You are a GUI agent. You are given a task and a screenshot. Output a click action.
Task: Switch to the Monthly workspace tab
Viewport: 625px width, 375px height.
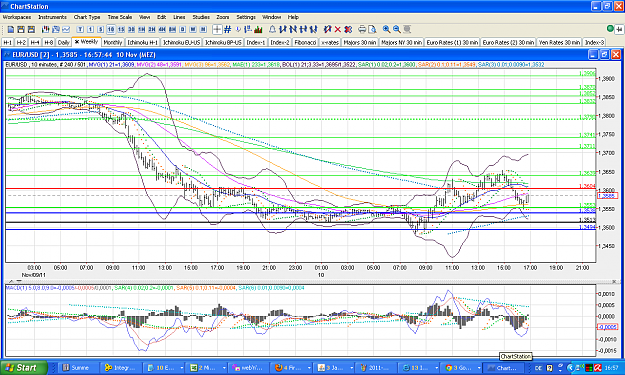pos(113,42)
